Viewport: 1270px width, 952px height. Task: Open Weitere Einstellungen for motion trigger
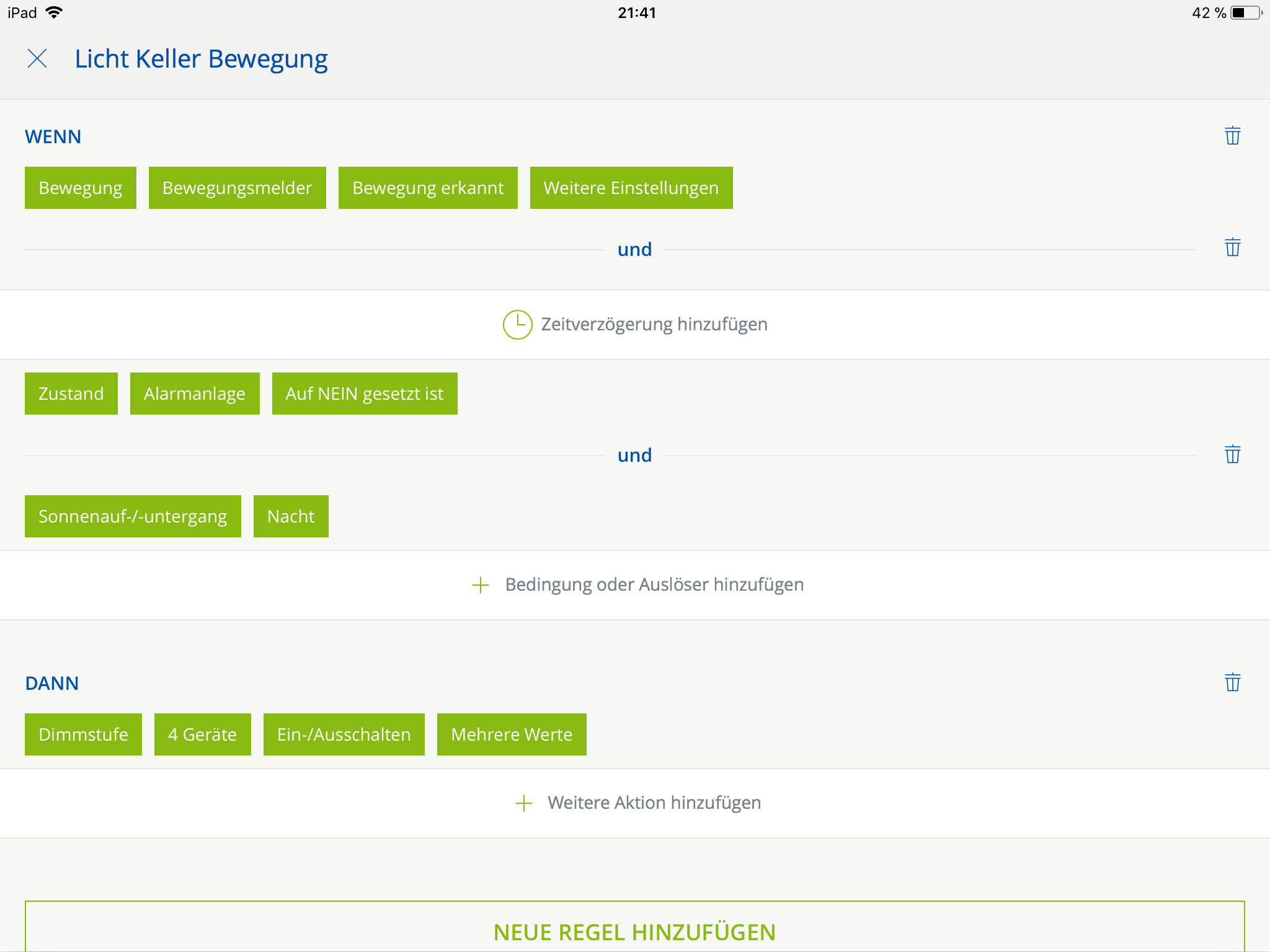[631, 188]
